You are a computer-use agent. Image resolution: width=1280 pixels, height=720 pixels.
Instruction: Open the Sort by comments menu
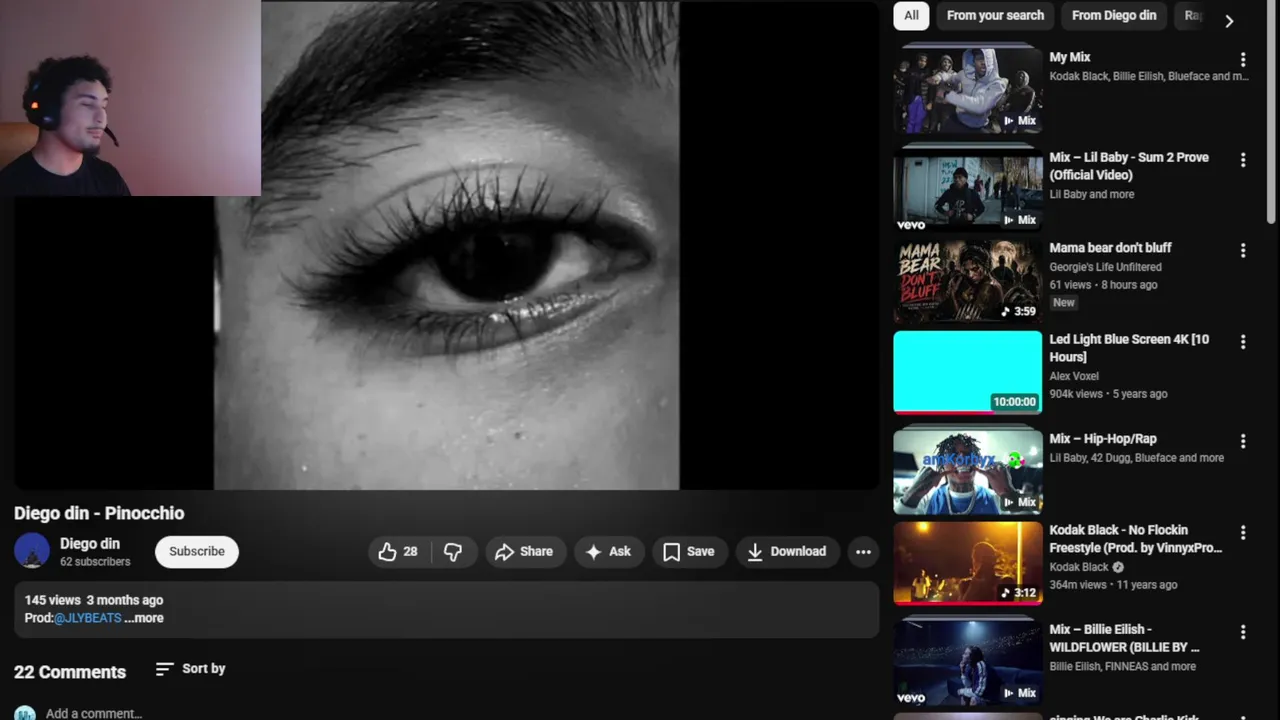pyautogui.click(x=191, y=669)
